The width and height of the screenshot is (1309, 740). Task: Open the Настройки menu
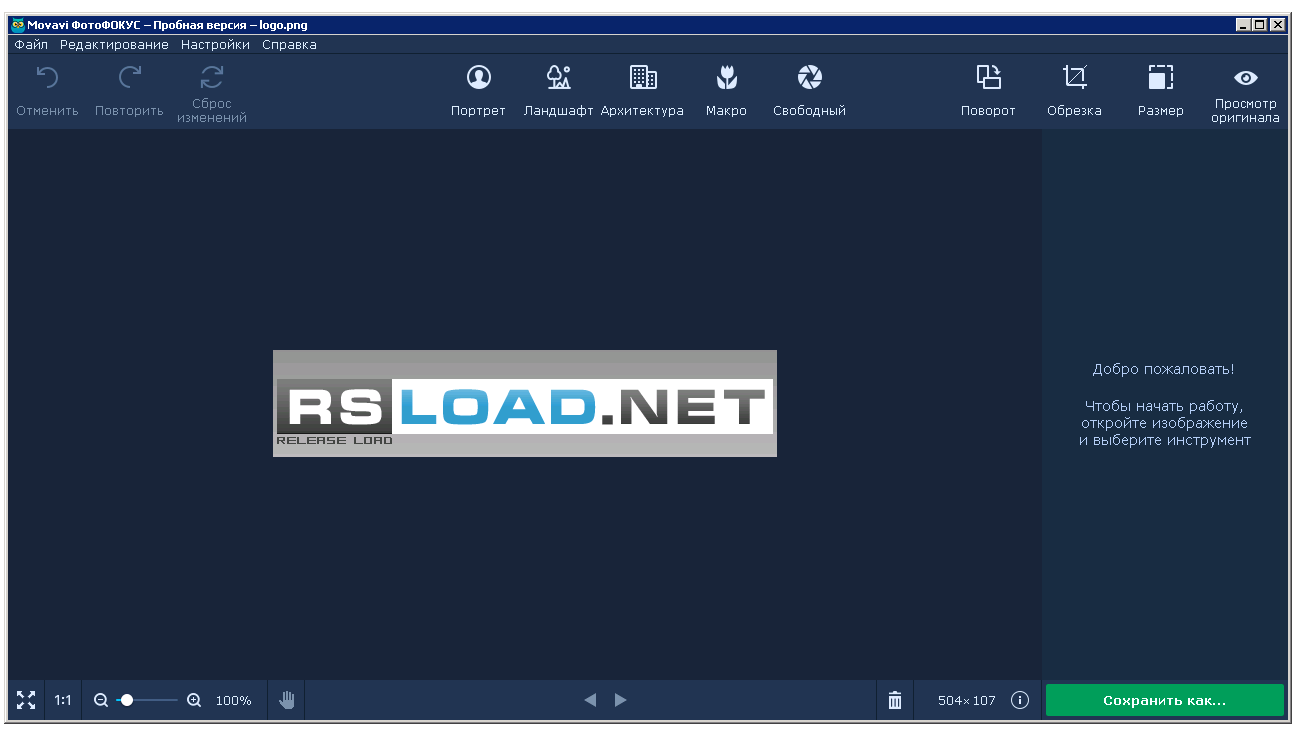click(x=215, y=44)
